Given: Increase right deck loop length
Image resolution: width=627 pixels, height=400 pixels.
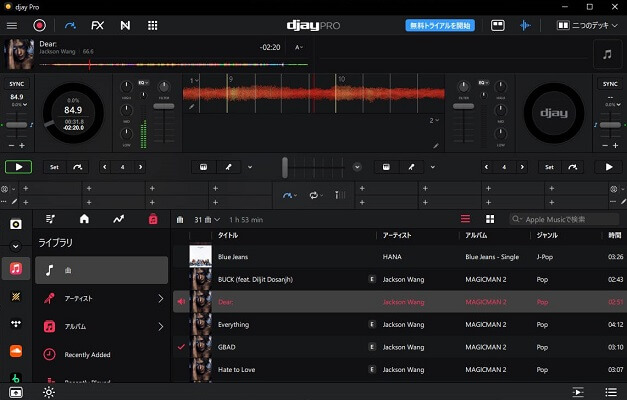Looking at the screenshot, I should [522, 167].
